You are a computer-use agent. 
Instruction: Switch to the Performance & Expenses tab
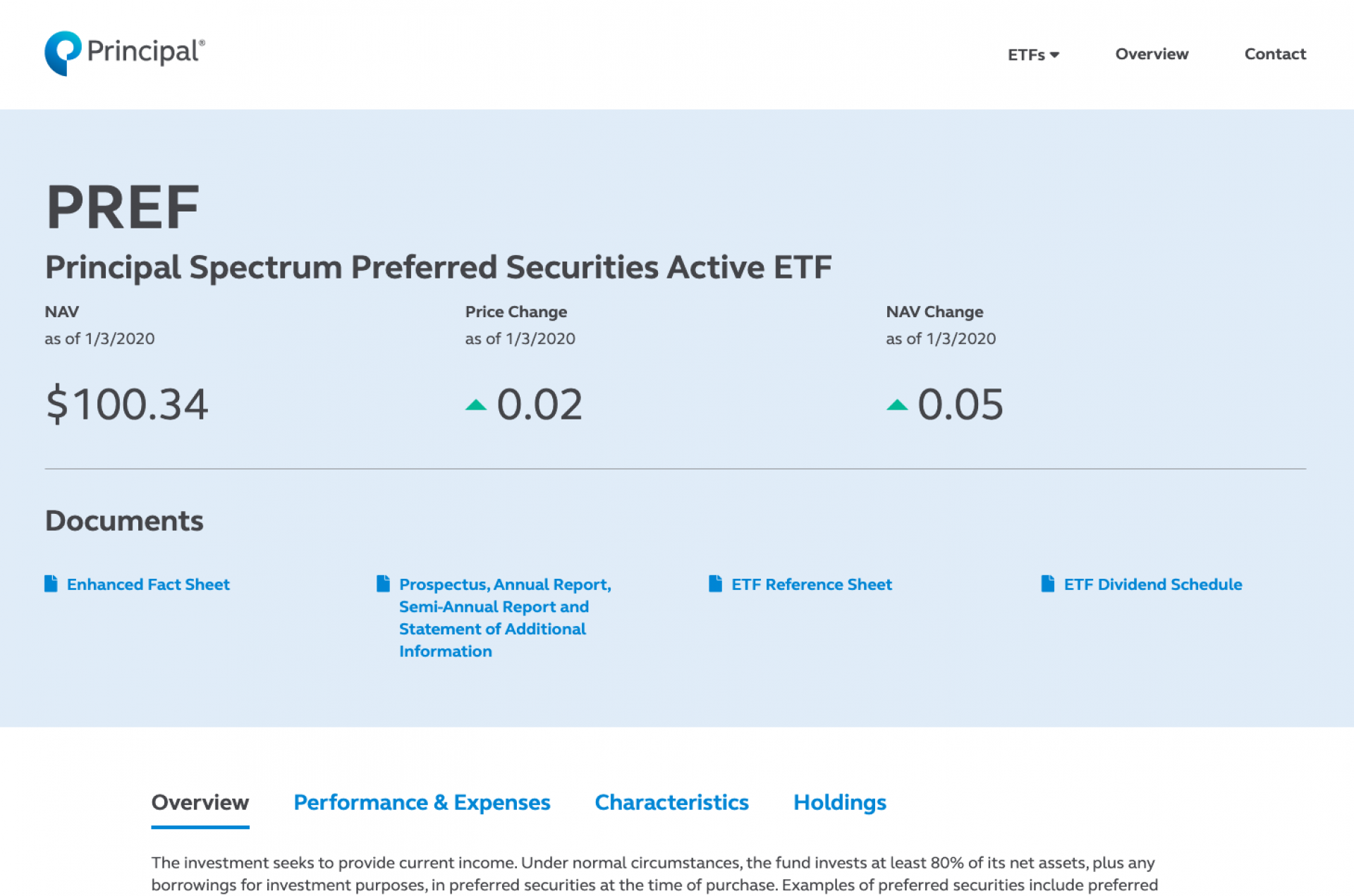click(422, 802)
